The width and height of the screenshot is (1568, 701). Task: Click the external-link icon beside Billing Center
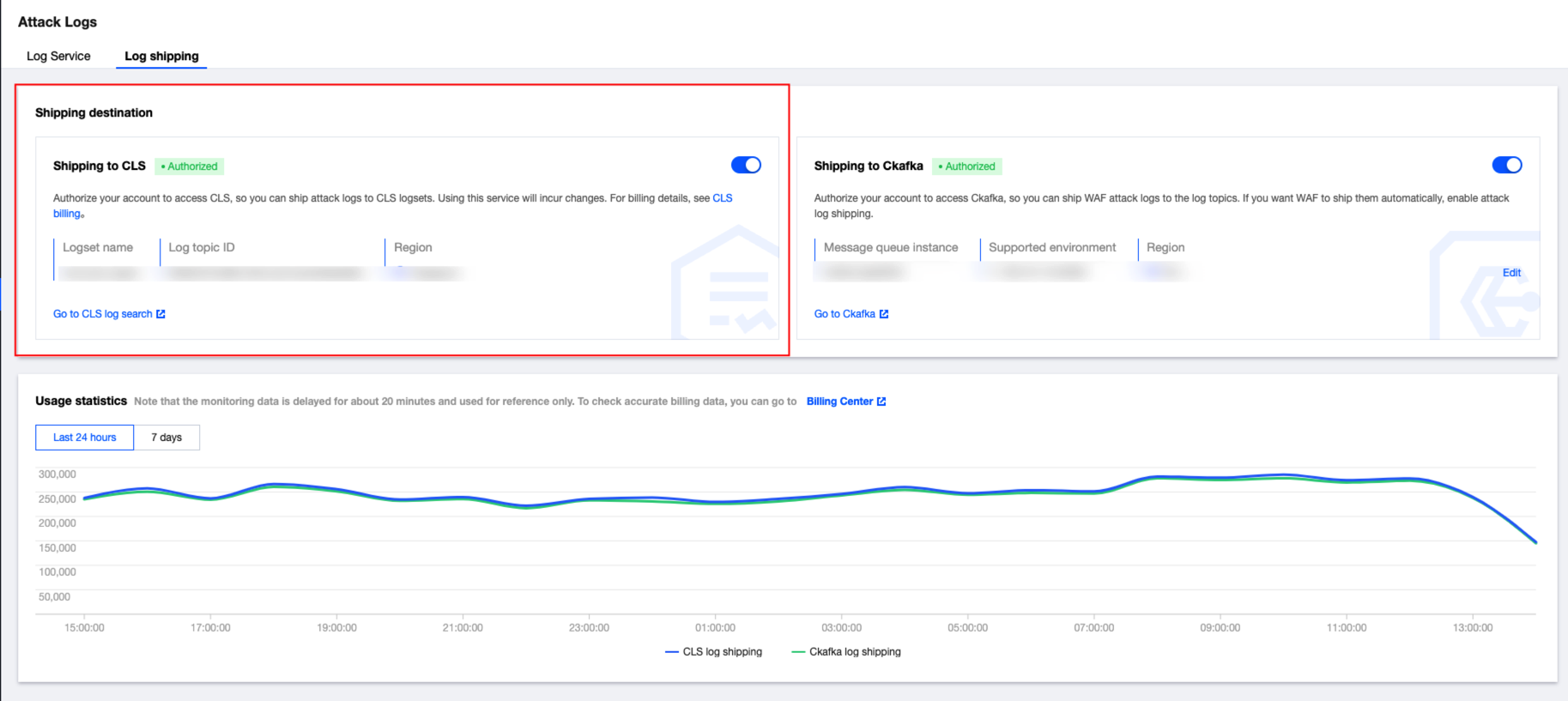881,402
